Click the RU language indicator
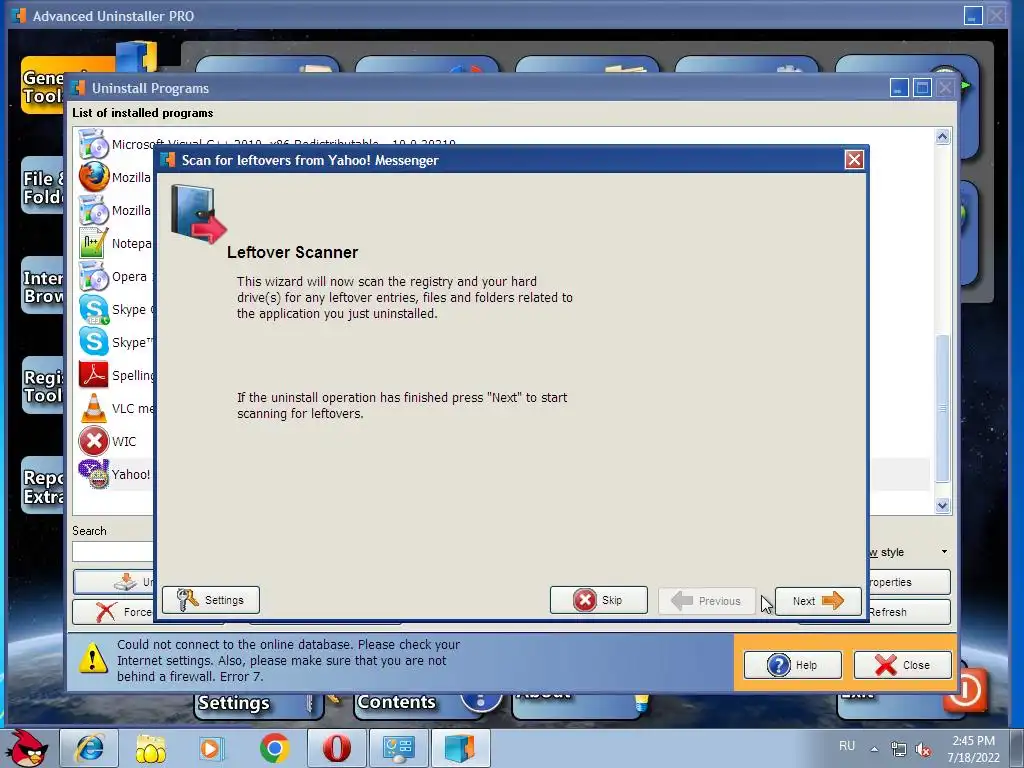This screenshot has width=1024, height=768. coord(847,746)
